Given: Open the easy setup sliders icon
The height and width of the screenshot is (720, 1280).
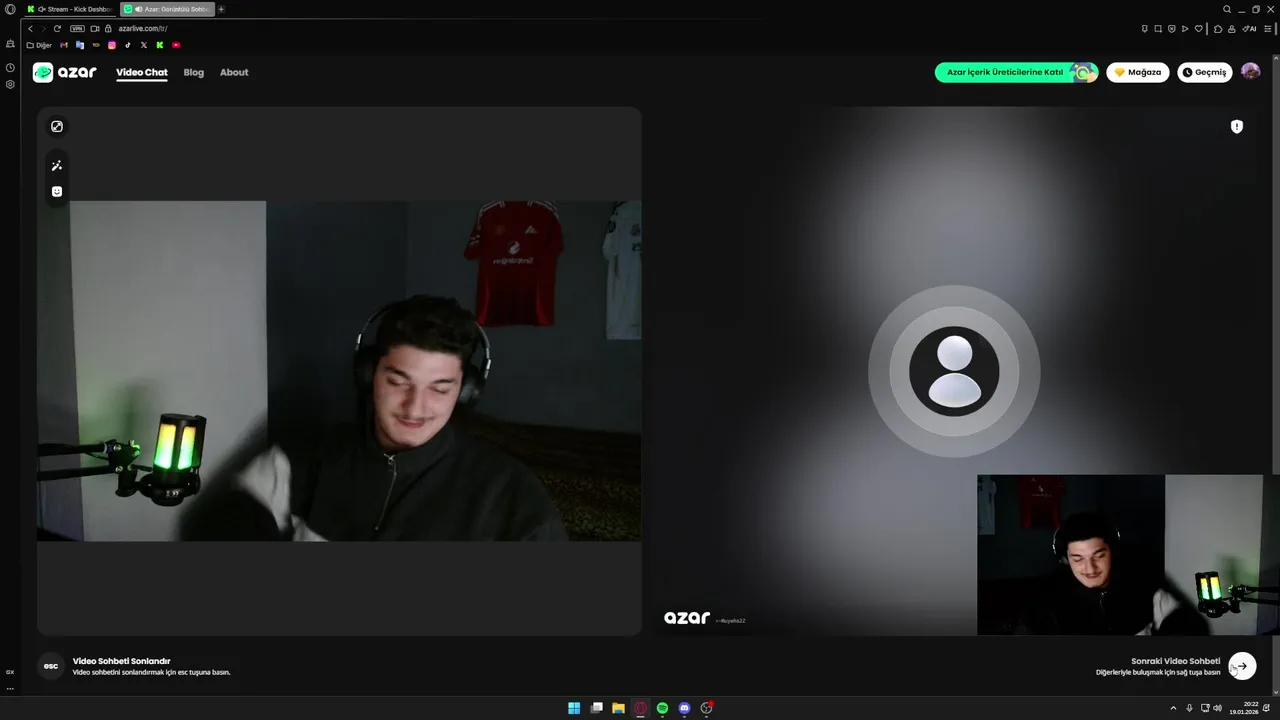Looking at the screenshot, I should pos(1267,29).
